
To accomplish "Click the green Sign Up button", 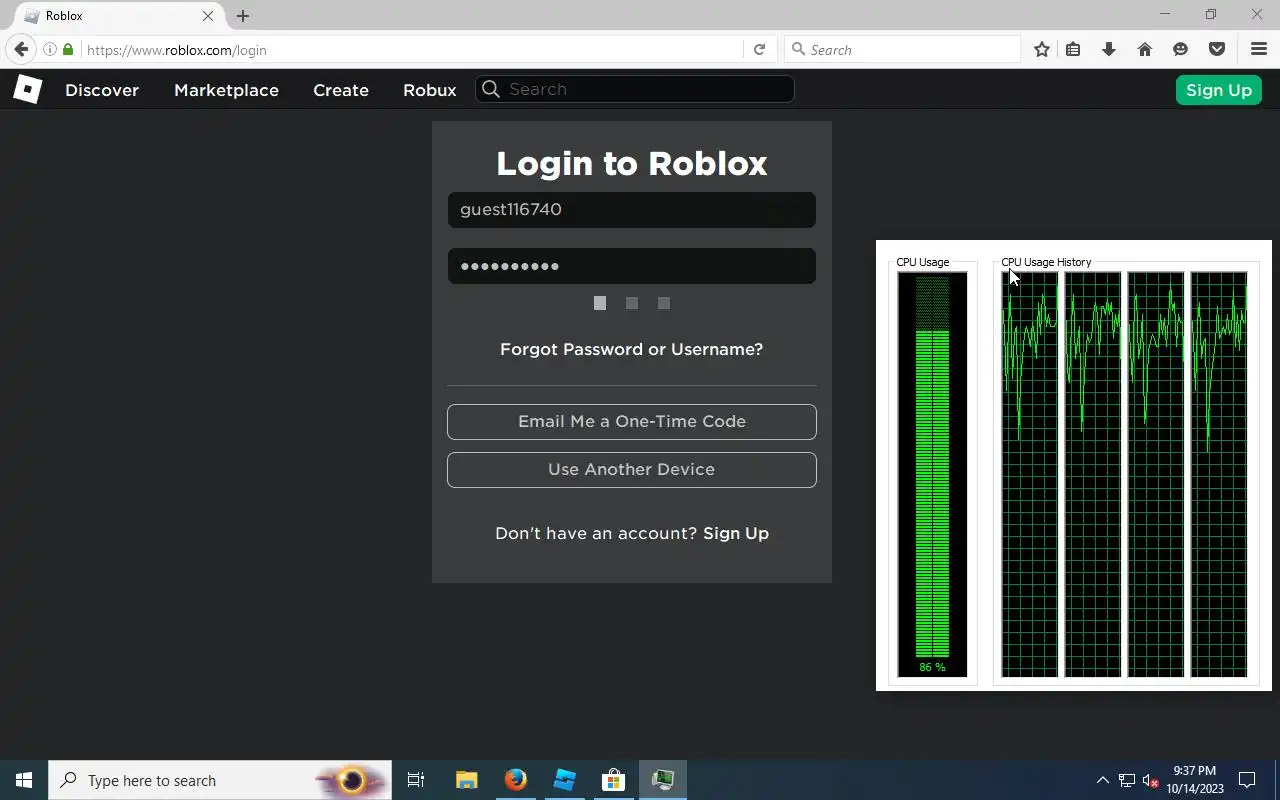I will click(1219, 90).
